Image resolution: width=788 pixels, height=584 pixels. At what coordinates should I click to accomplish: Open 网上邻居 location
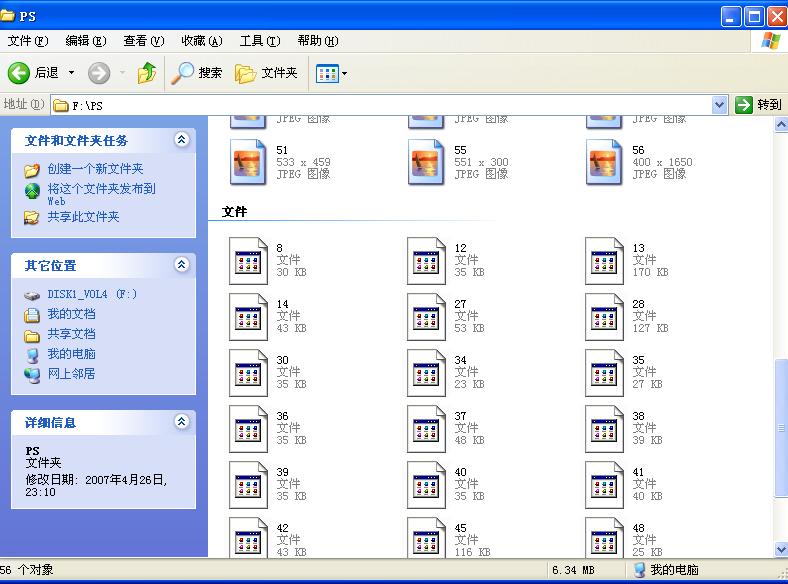point(71,374)
